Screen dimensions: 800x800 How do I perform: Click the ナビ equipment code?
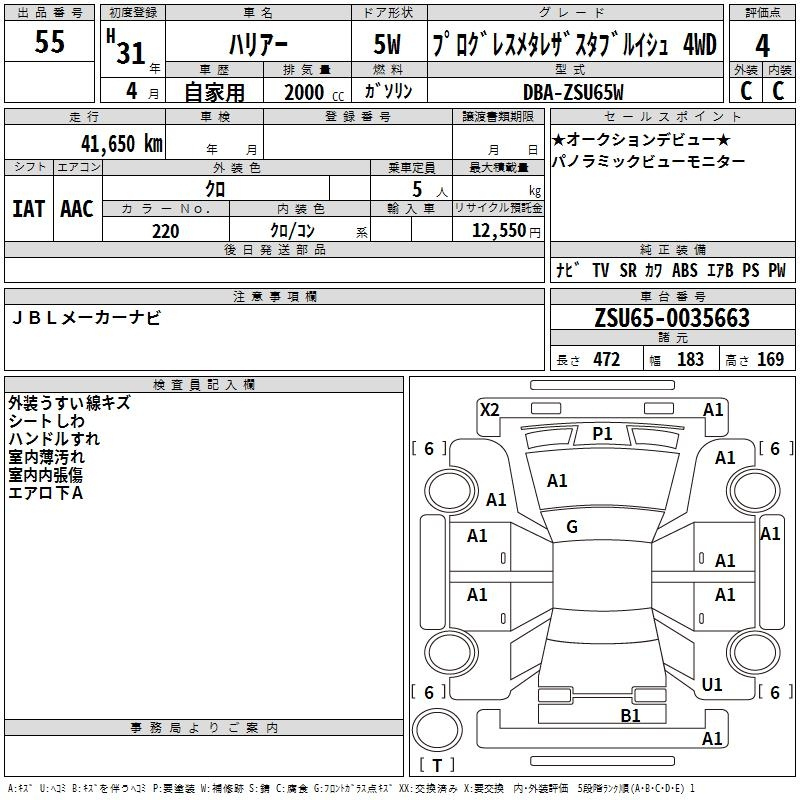pyautogui.click(x=568, y=270)
